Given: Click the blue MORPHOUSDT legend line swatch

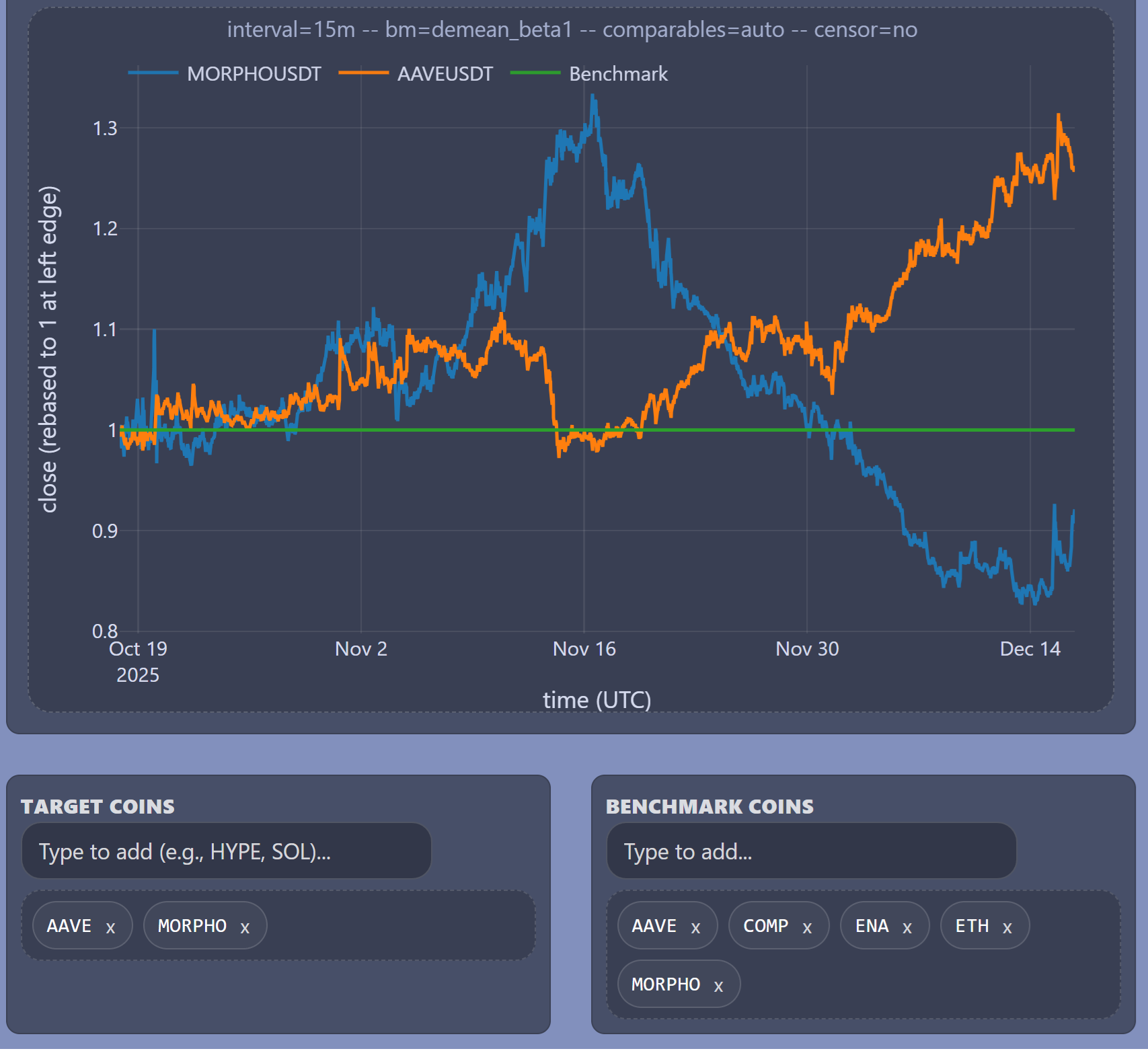Looking at the screenshot, I should (x=153, y=73).
